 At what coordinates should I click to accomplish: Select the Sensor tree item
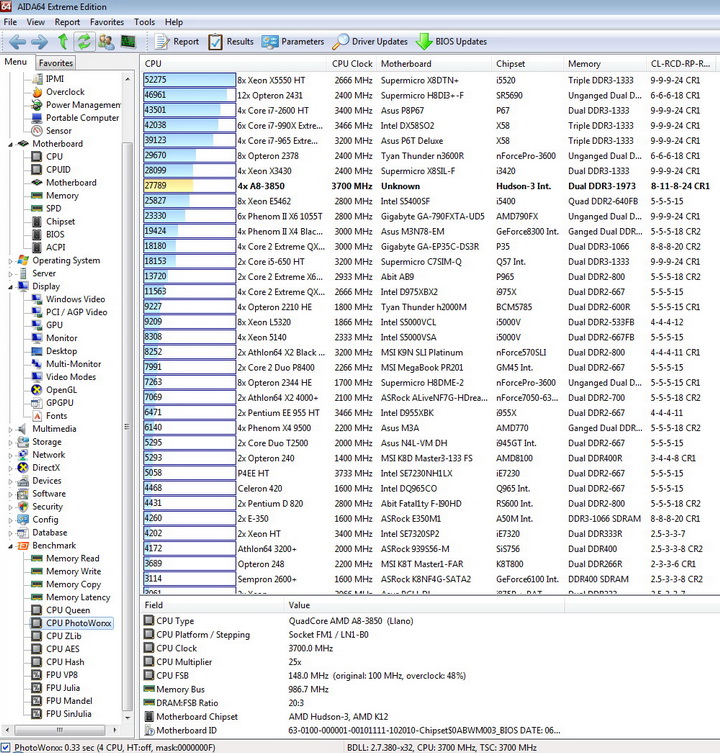coord(59,131)
